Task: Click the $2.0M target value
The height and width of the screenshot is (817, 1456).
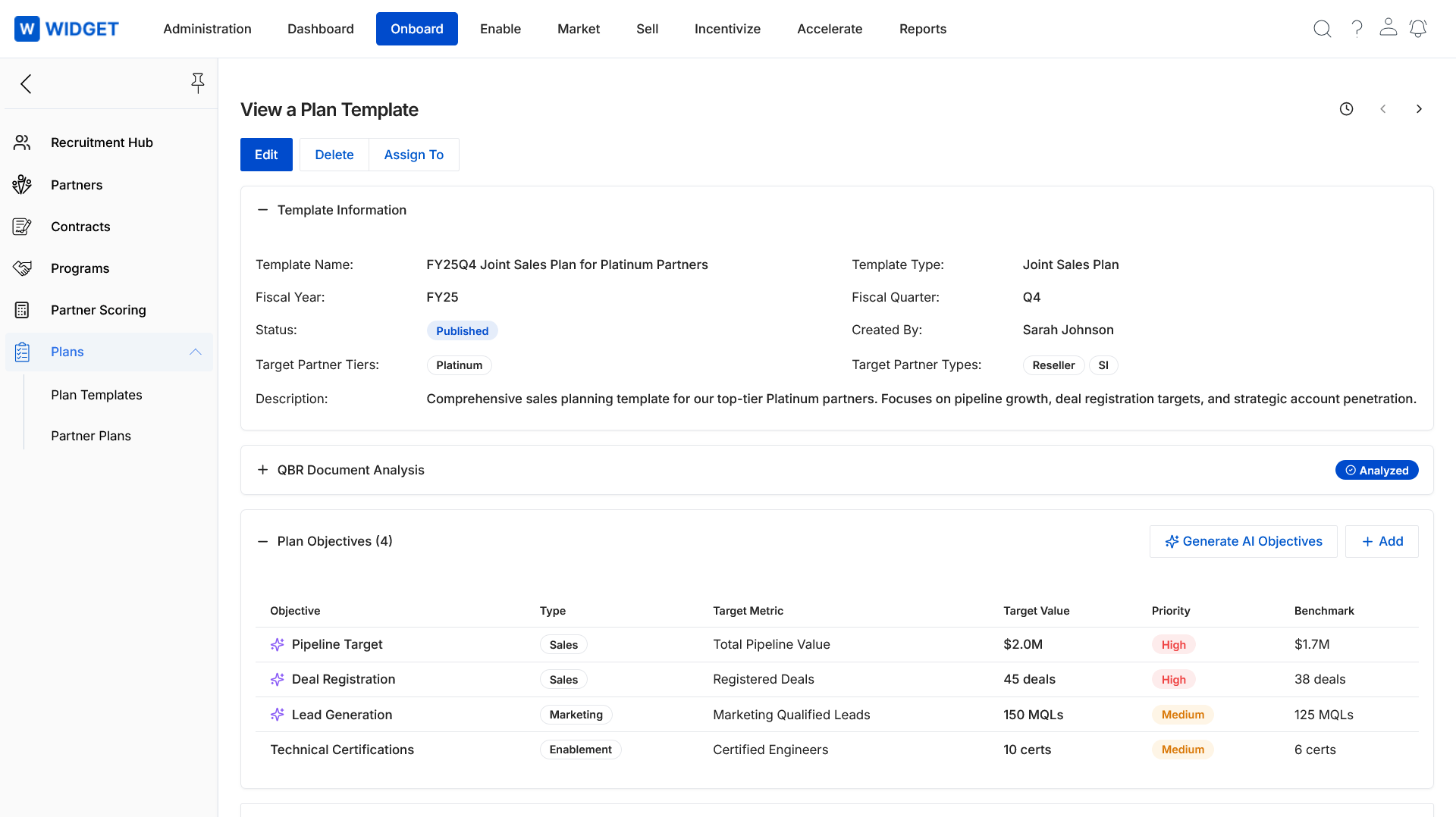Action: (1023, 644)
